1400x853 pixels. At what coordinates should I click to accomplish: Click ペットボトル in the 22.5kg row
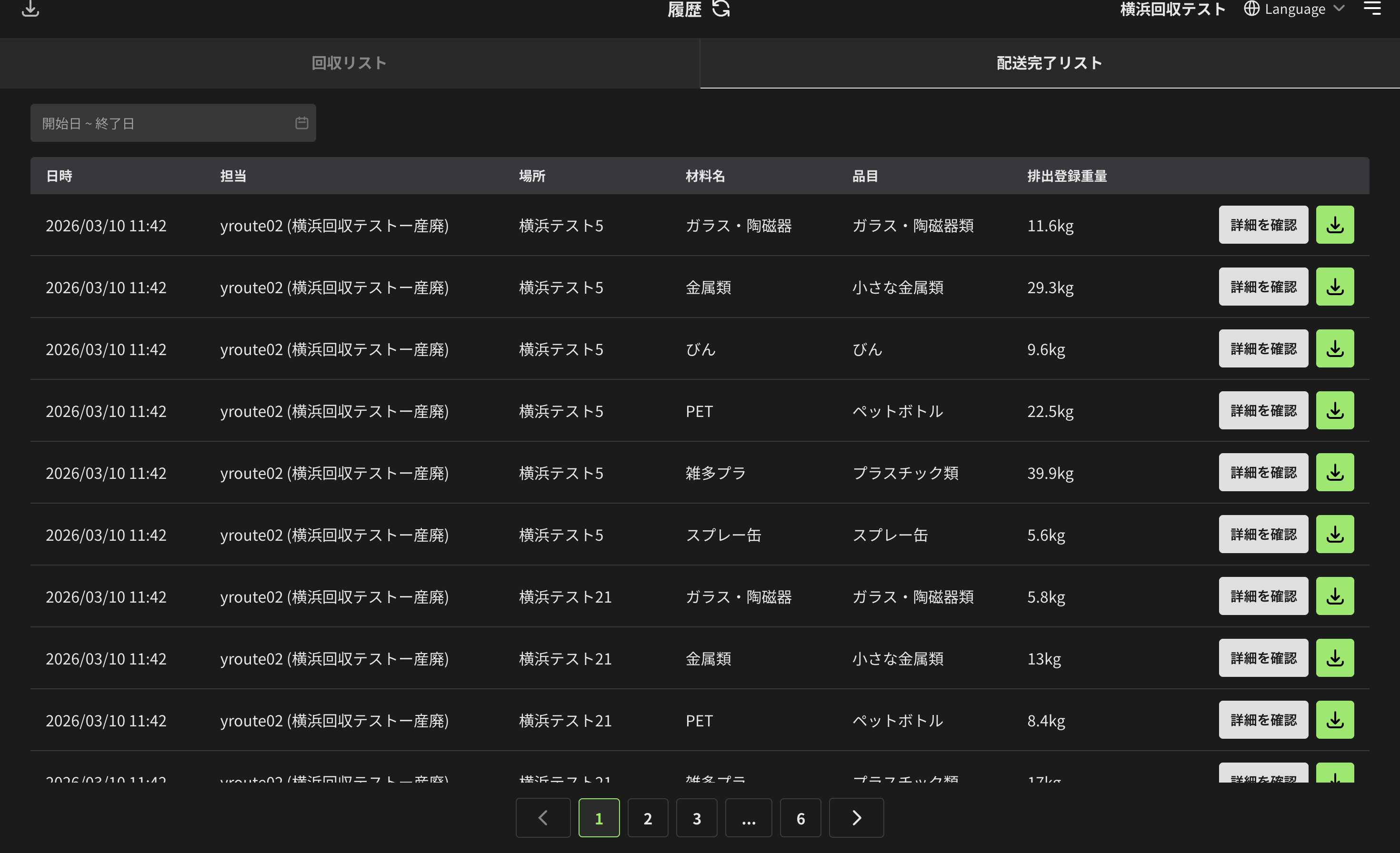click(x=898, y=411)
